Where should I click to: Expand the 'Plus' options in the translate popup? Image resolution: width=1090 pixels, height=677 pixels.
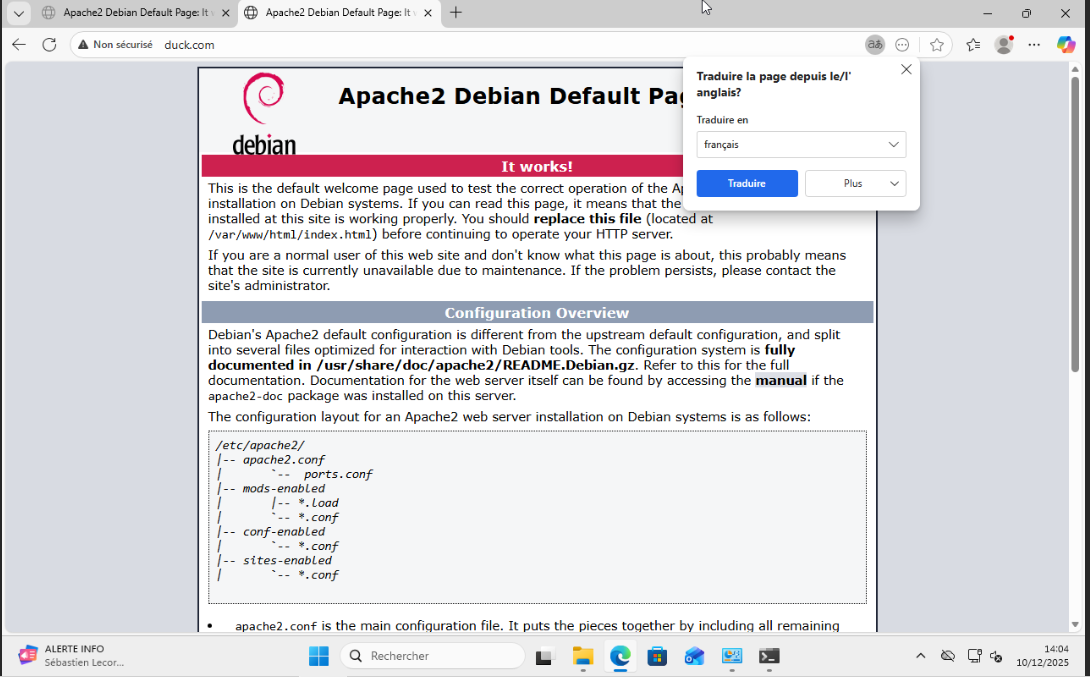[855, 183]
